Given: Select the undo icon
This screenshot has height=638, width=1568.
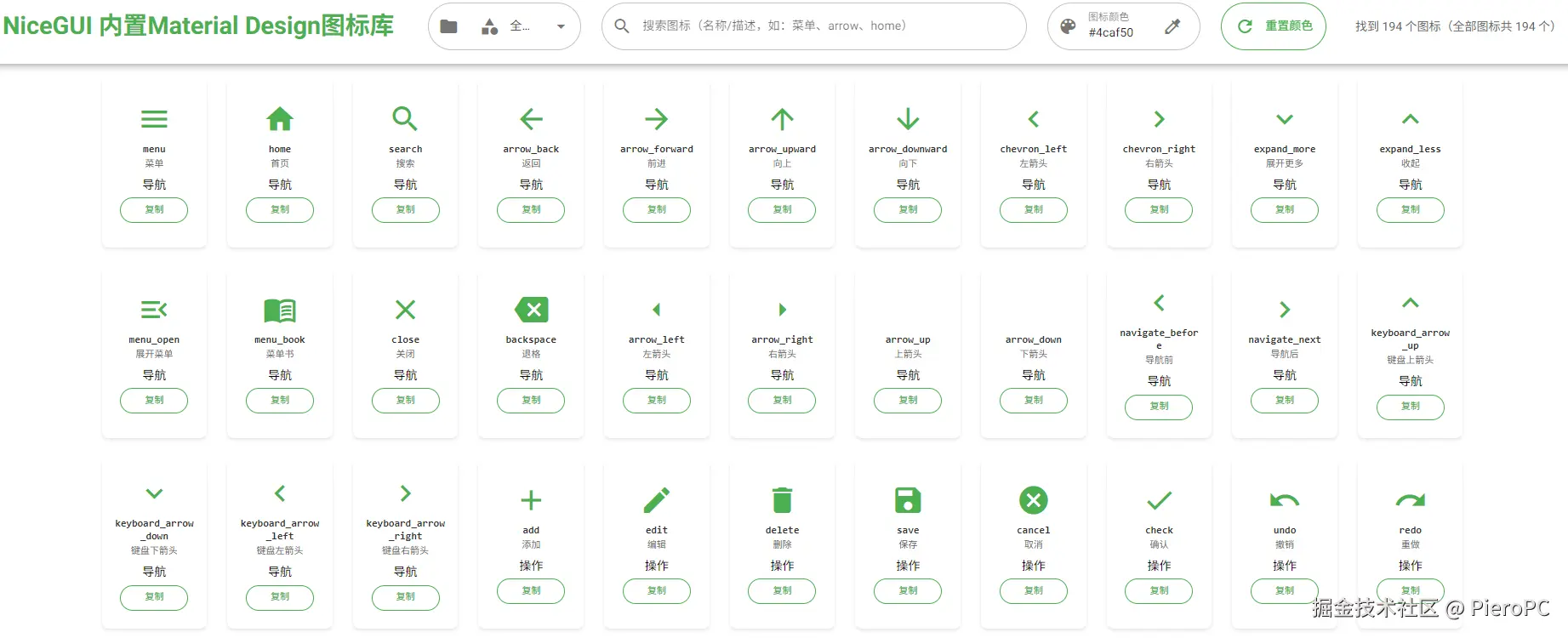Looking at the screenshot, I should click(x=1285, y=500).
